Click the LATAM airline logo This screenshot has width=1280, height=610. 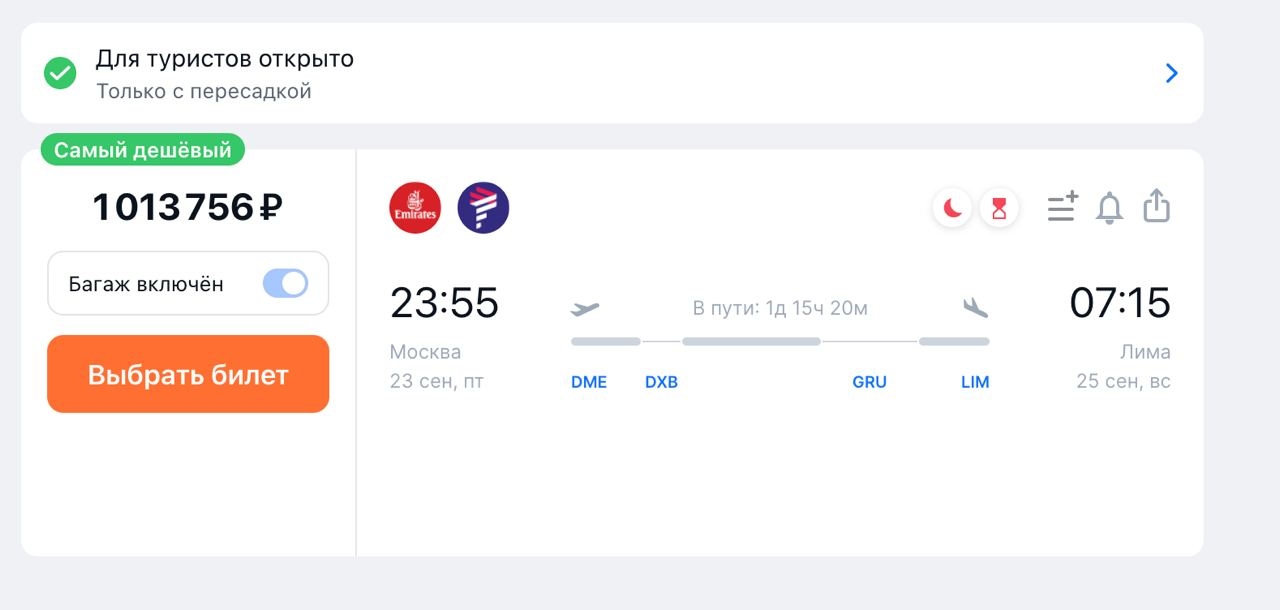[483, 208]
